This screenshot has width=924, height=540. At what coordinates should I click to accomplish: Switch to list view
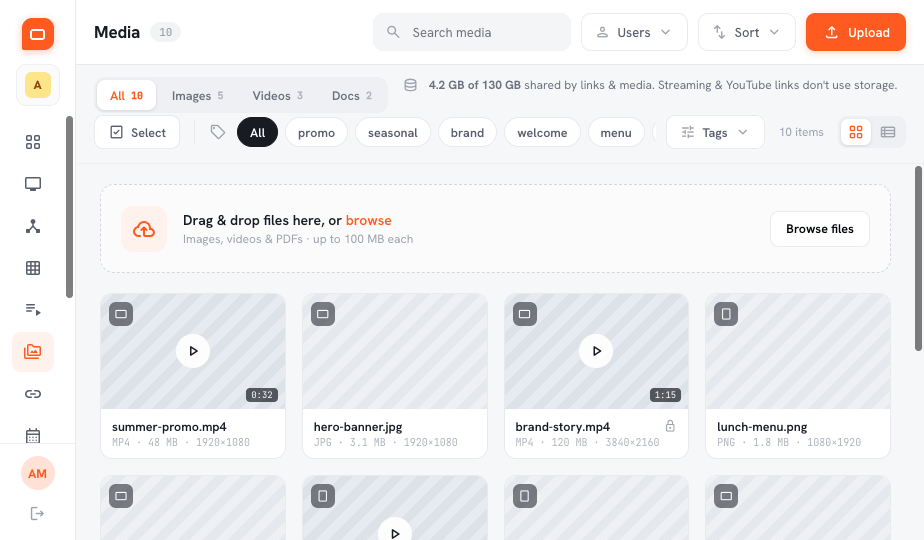[x=887, y=132]
